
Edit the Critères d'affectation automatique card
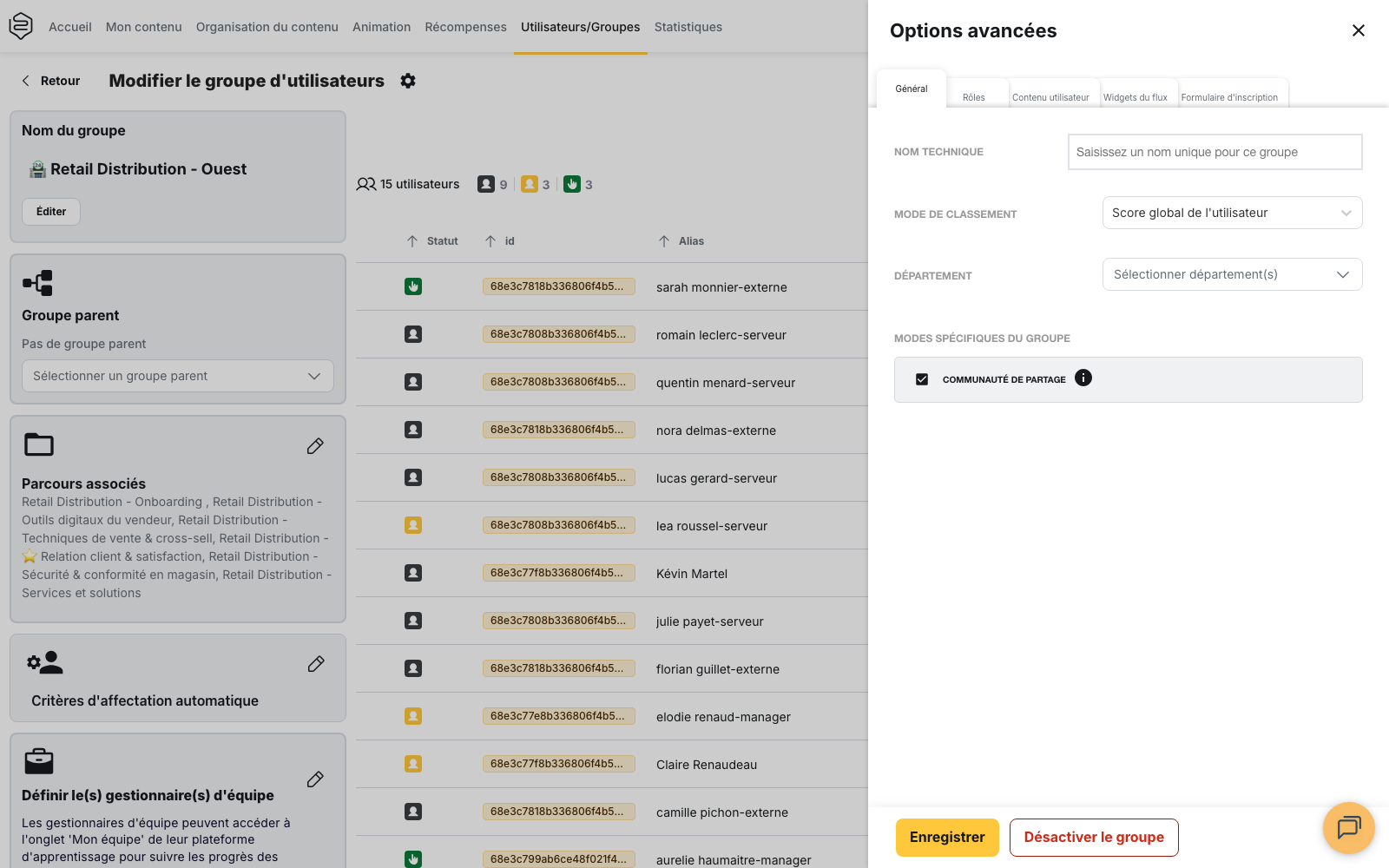click(x=316, y=664)
